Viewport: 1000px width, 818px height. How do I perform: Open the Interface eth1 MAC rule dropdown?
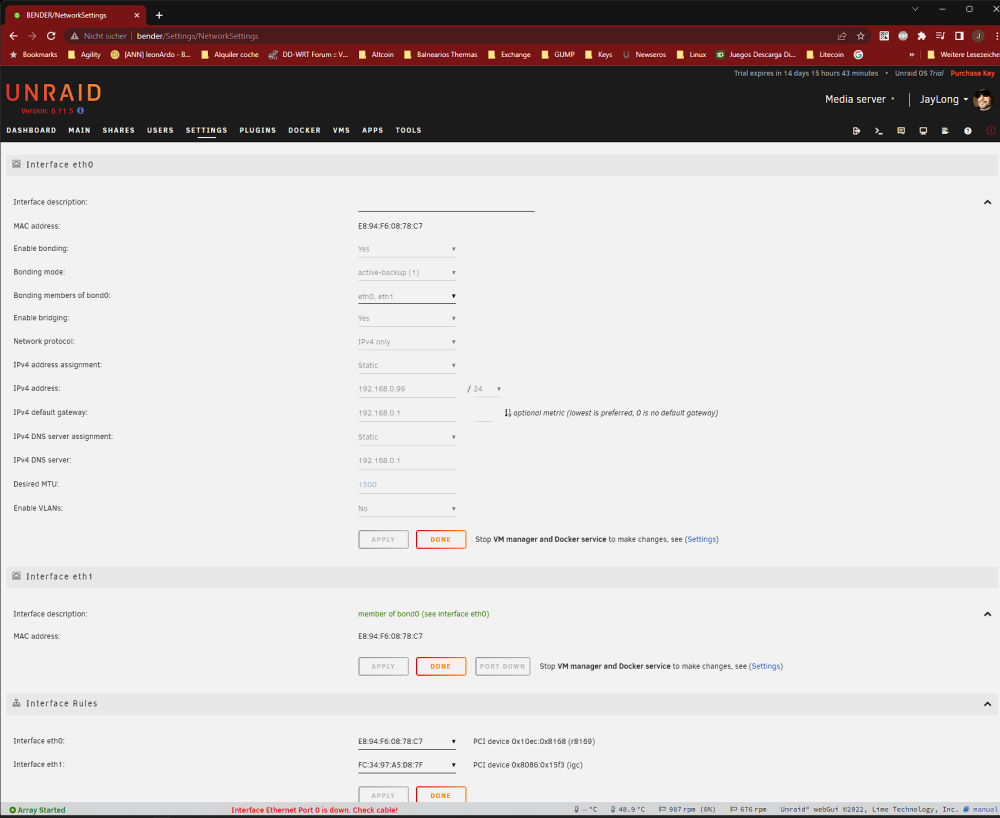click(407, 765)
